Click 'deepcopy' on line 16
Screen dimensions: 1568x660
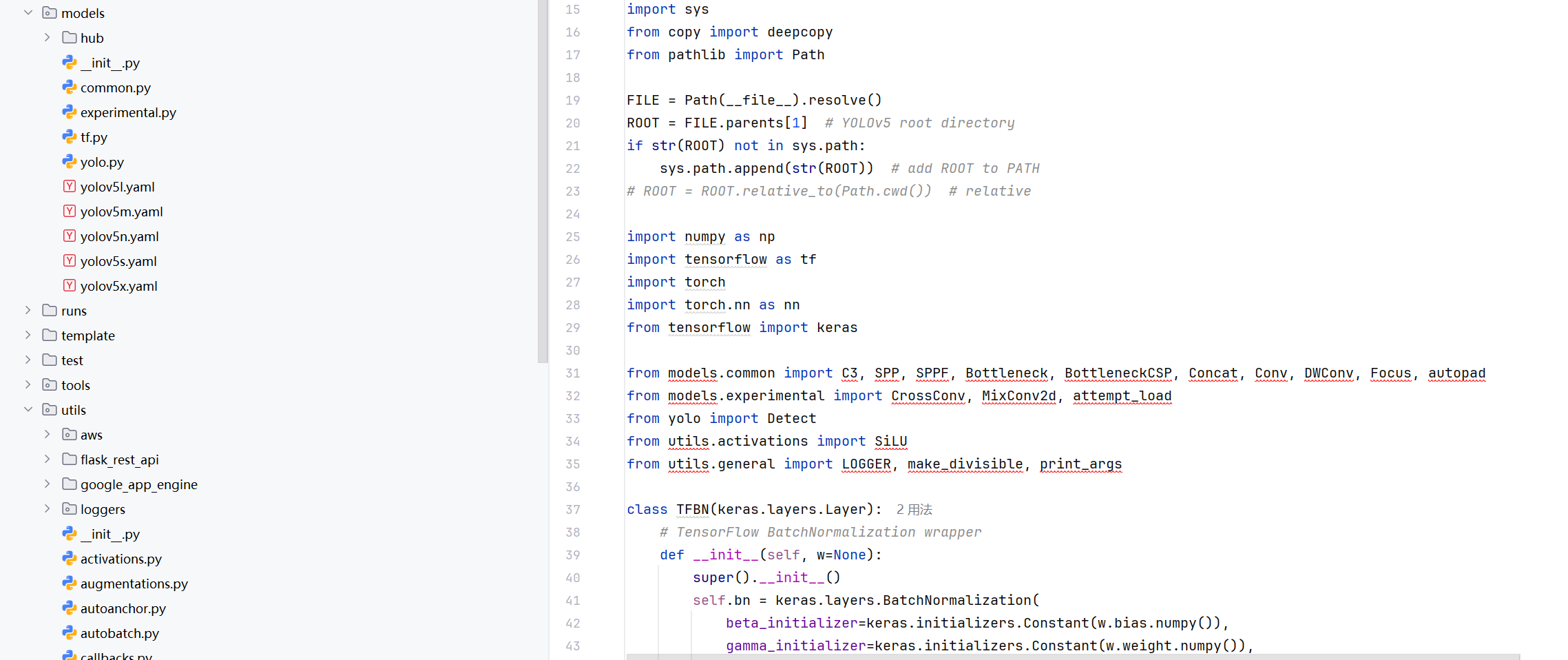(x=800, y=32)
